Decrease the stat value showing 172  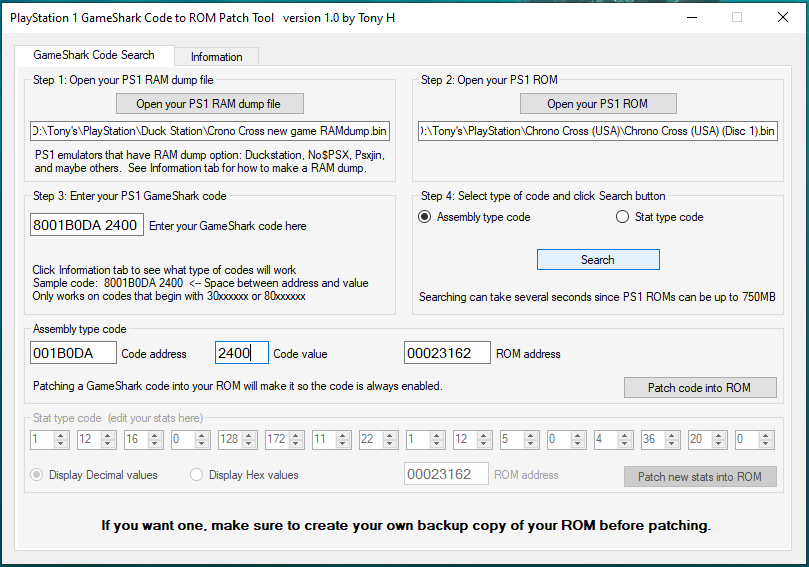tap(295, 443)
